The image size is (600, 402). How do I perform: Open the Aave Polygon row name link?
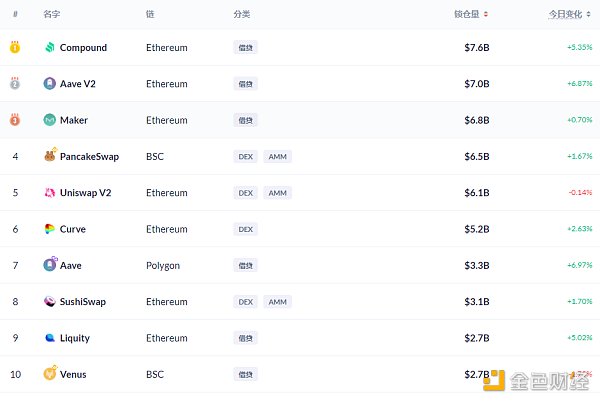[x=71, y=266]
